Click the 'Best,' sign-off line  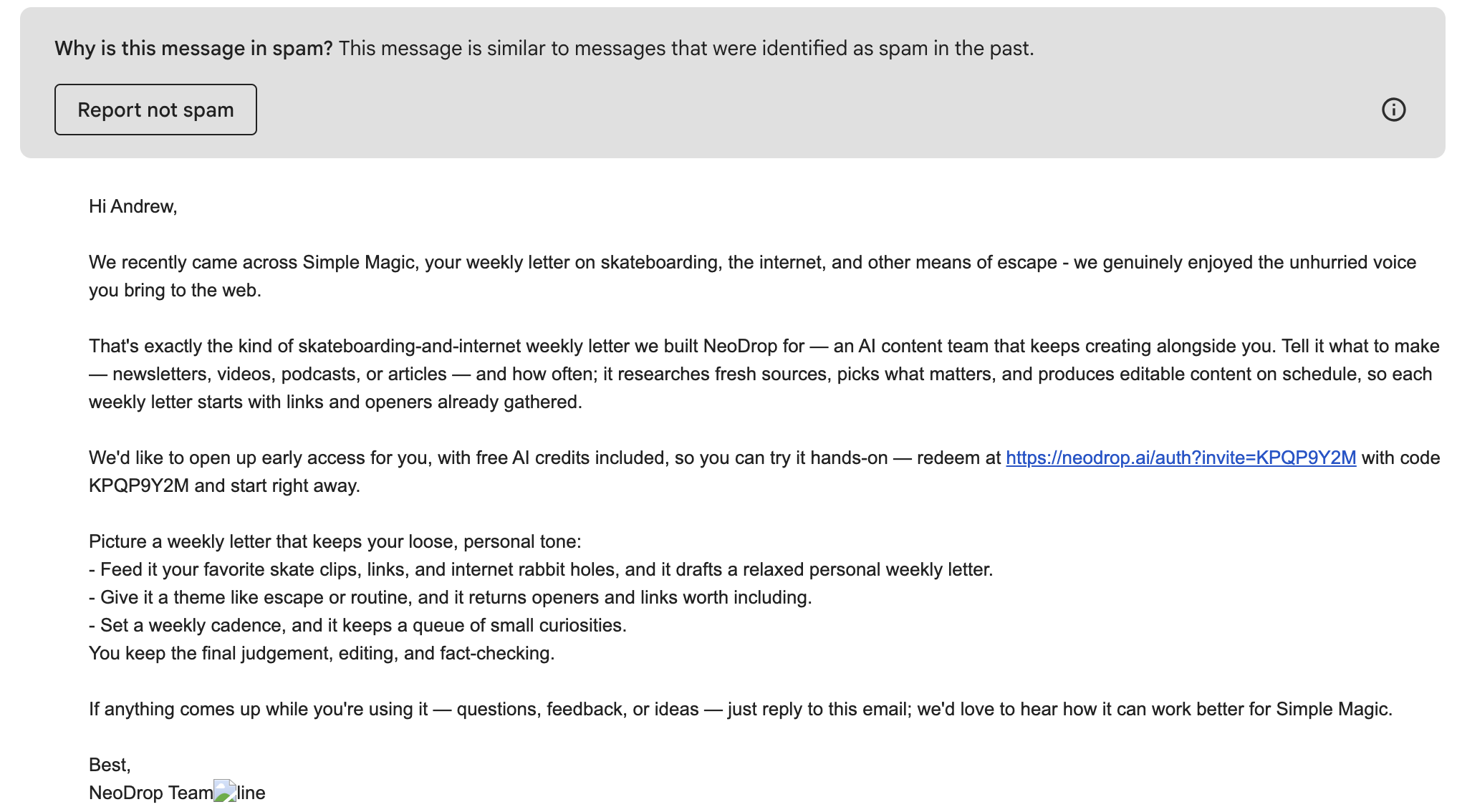(110, 765)
